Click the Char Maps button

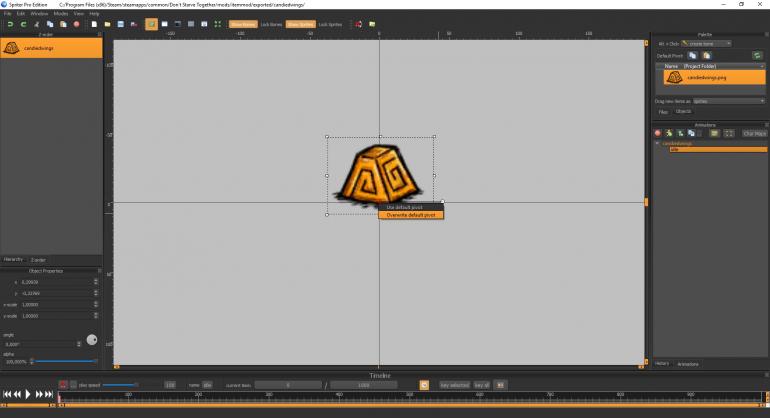pos(753,133)
